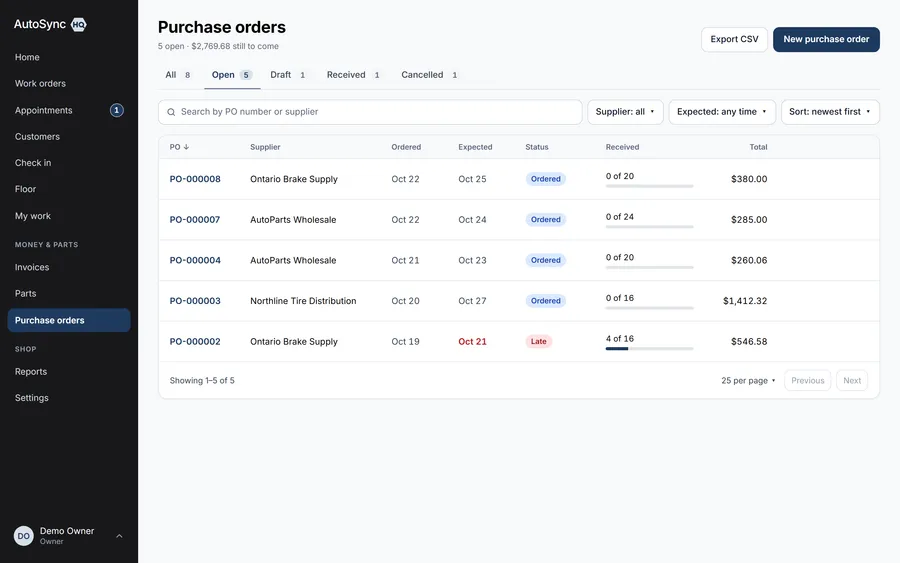Open Work orders in the sidebar
This screenshot has height=563, width=900.
coord(69,84)
